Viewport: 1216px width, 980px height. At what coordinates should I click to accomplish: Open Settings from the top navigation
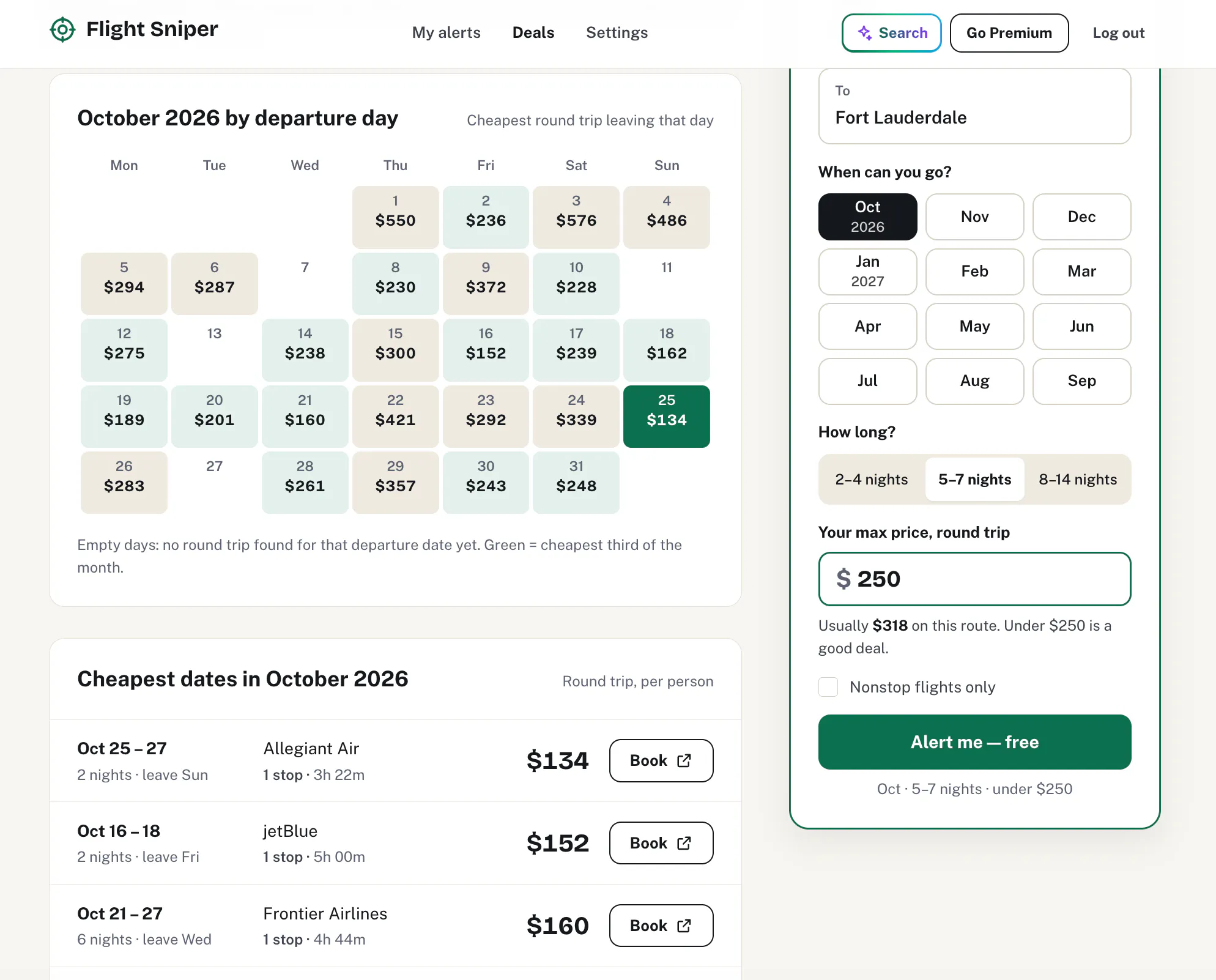pyautogui.click(x=617, y=33)
